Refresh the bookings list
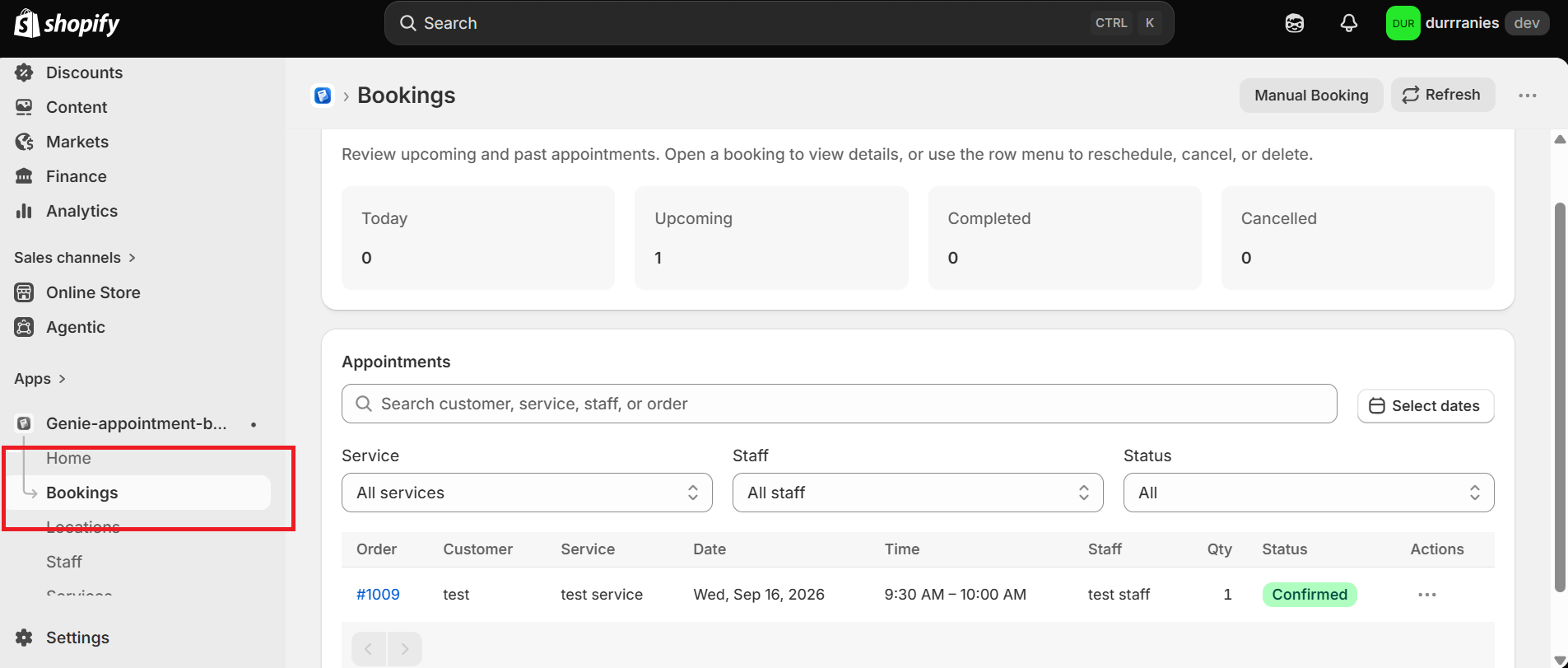The height and width of the screenshot is (668, 1568). point(1442,95)
